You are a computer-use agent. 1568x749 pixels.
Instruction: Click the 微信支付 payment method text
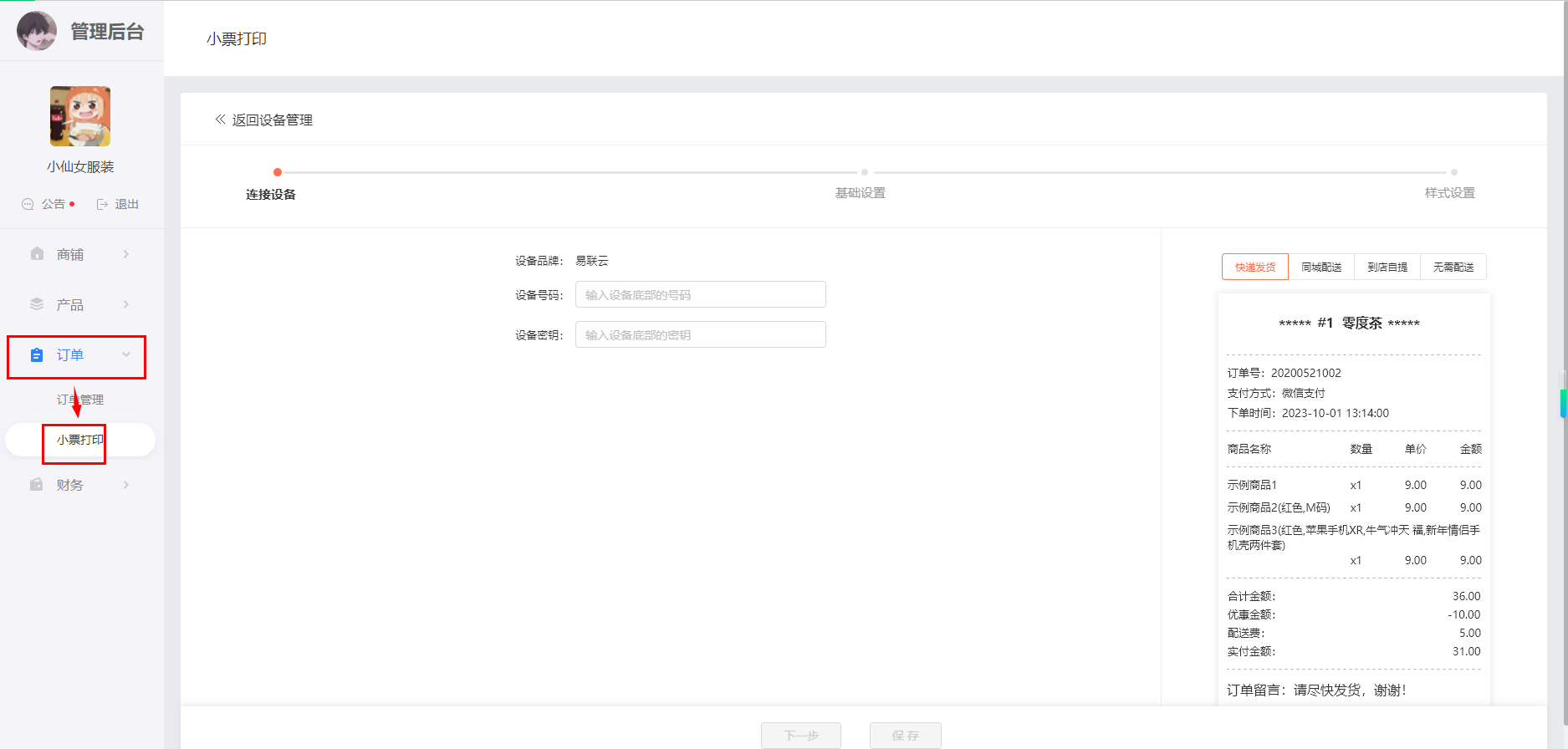[x=1304, y=393]
